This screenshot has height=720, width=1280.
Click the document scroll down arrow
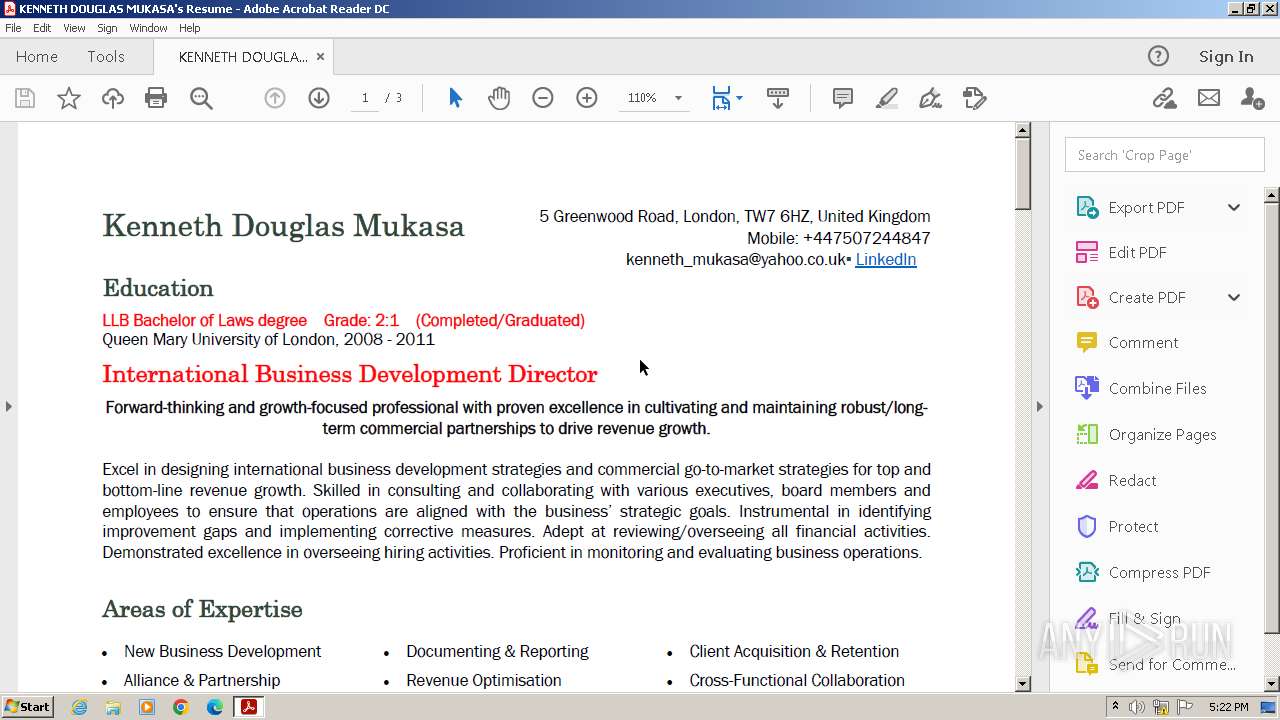pyautogui.click(x=1023, y=684)
